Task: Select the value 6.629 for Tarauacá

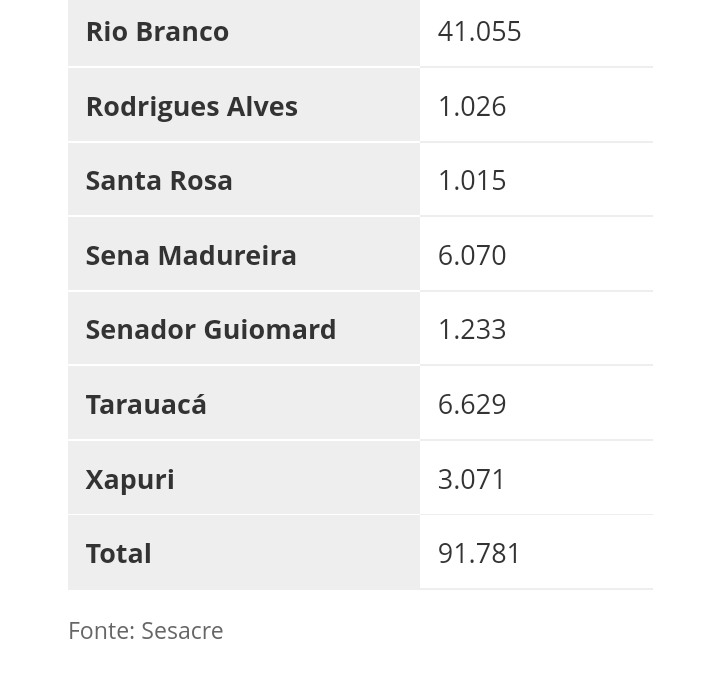Action: (472, 404)
